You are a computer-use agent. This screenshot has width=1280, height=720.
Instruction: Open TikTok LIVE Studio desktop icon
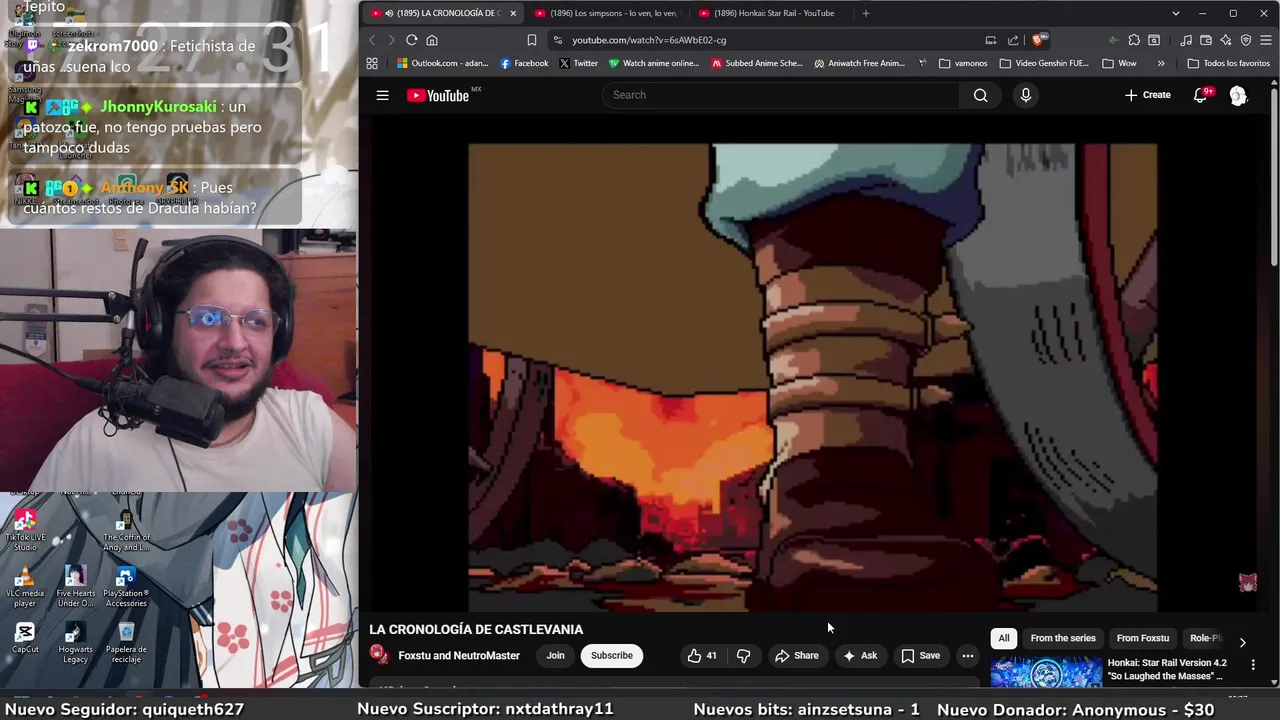tap(25, 531)
